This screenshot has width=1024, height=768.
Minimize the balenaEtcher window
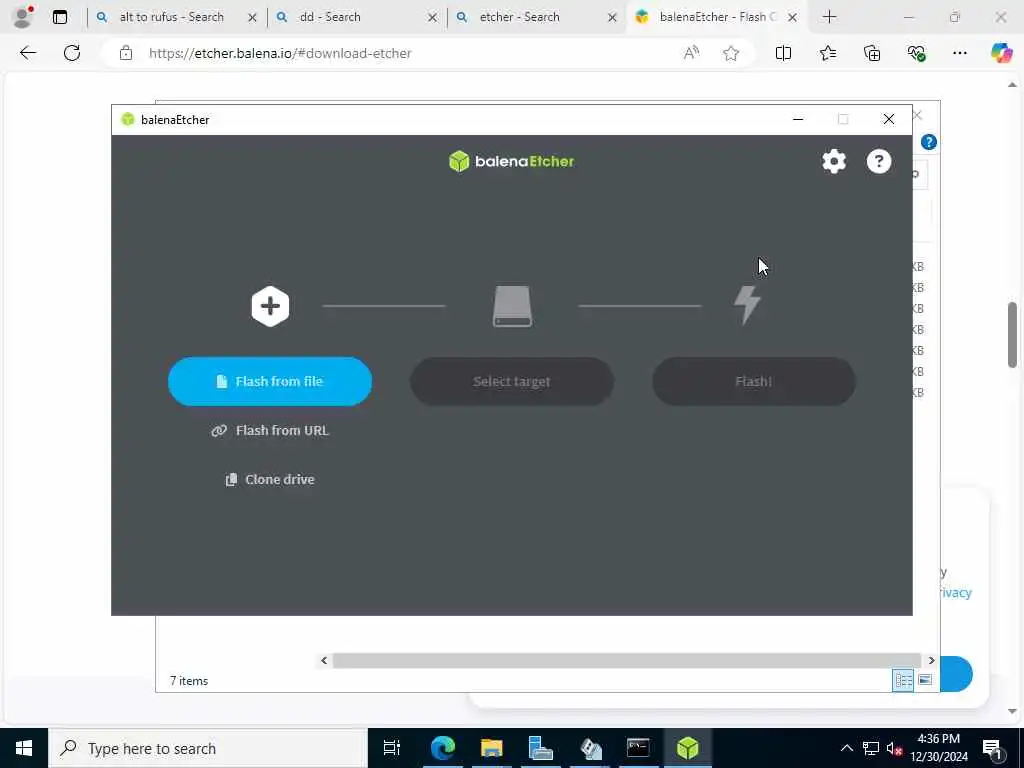798,119
